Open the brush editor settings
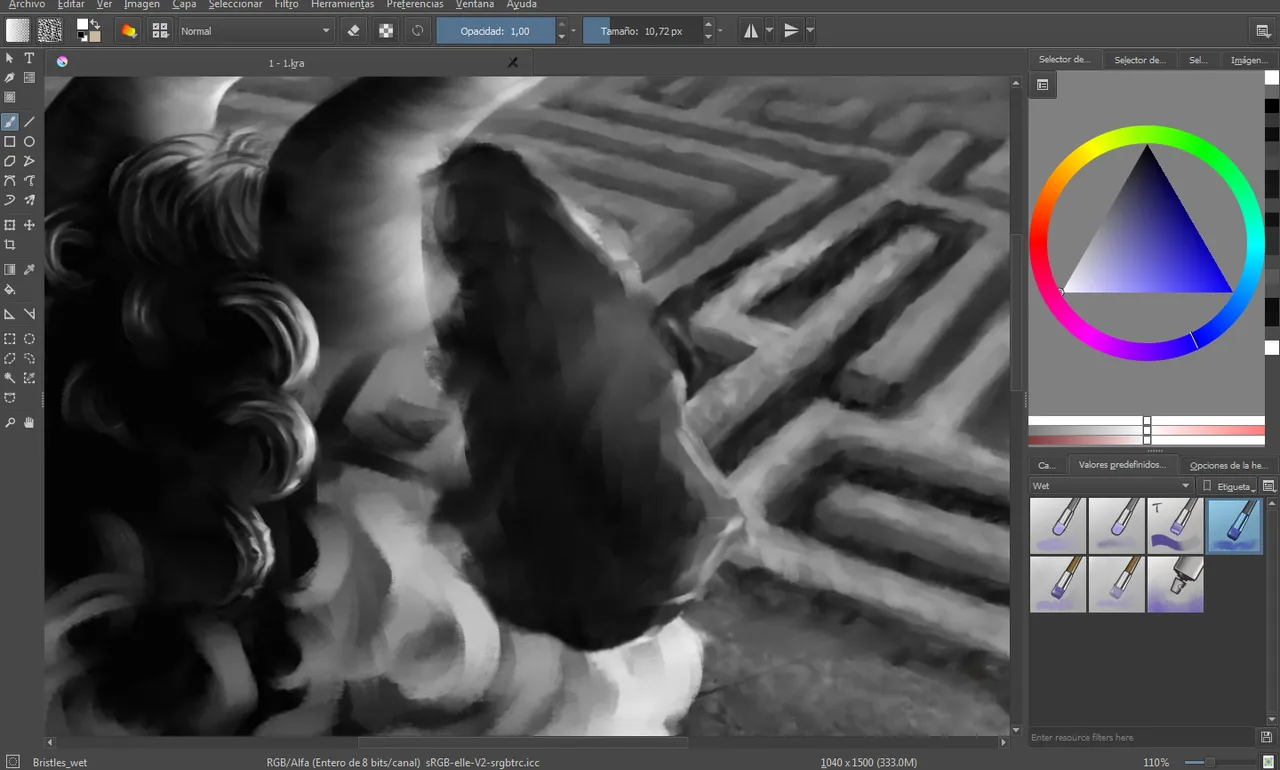The height and width of the screenshot is (770, 1280). tap(129, 31)
